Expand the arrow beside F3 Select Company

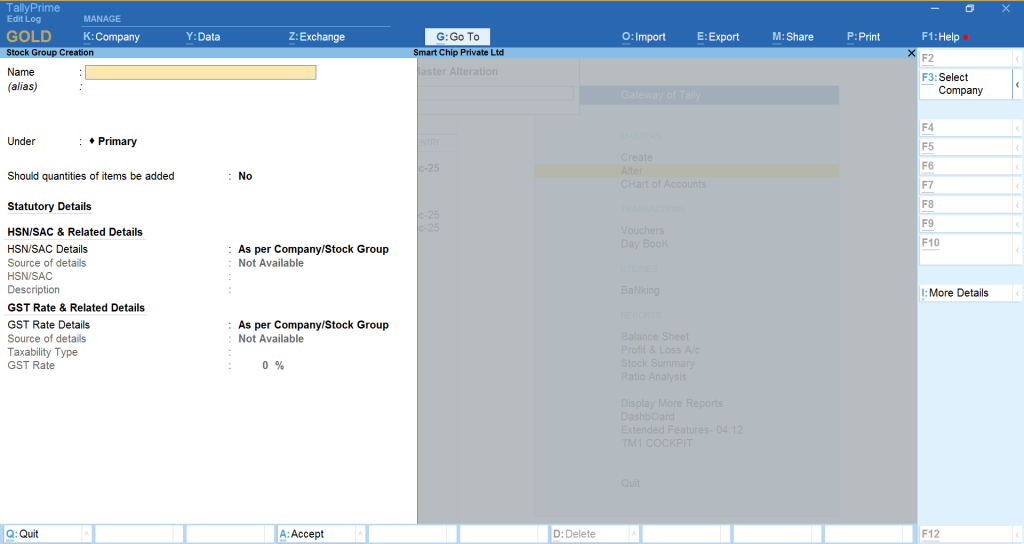(x=1018, y=84)
